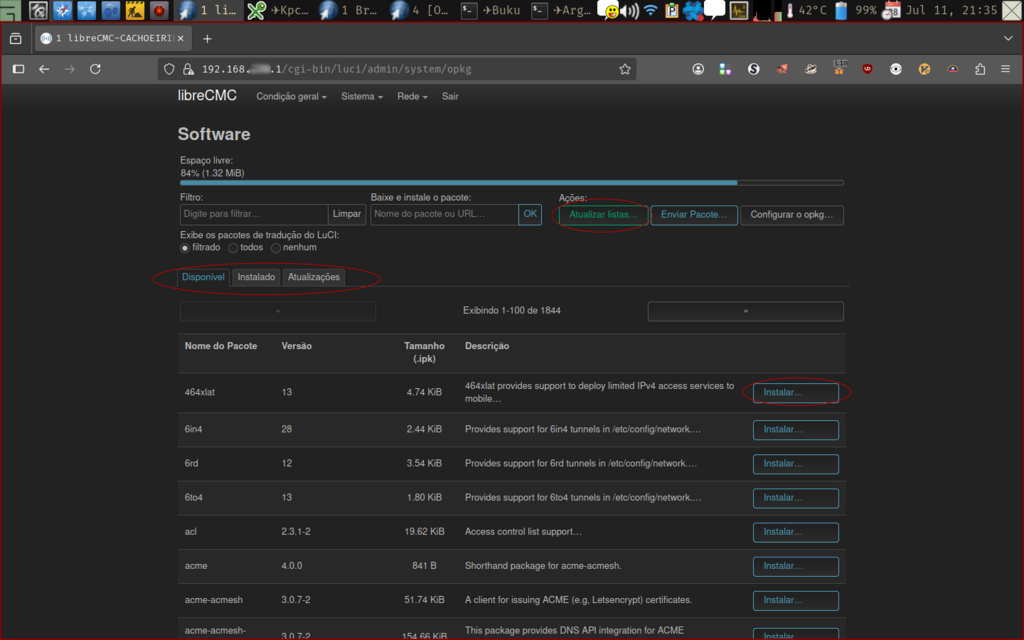Viewport: 1024px width, 640px height.
Task: Bookmark the page with the star icon
Action: coord(625,69)
